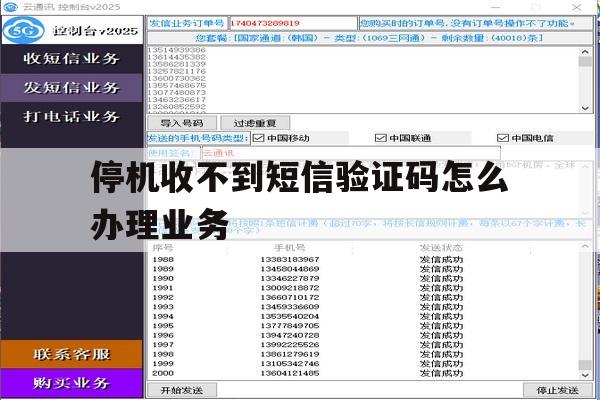This screenshot has height=400, width=600.
Task: Click the 发送的手机号码类型 label
Action: (x=198, y=138)
